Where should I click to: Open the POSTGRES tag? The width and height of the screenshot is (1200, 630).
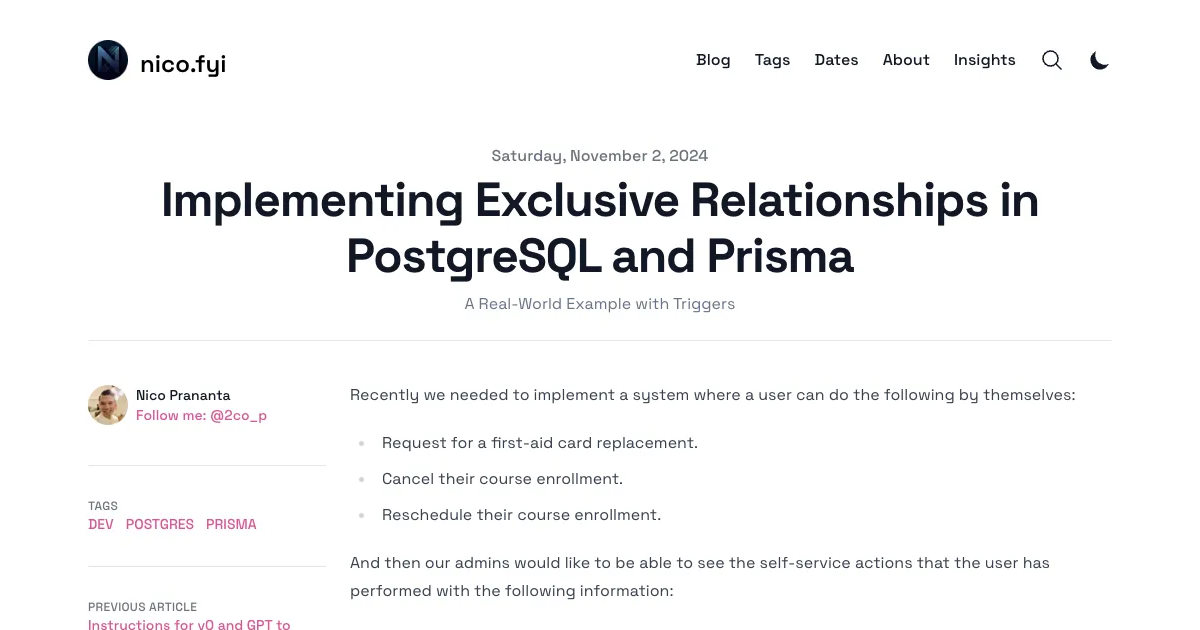tap(160, 524)
